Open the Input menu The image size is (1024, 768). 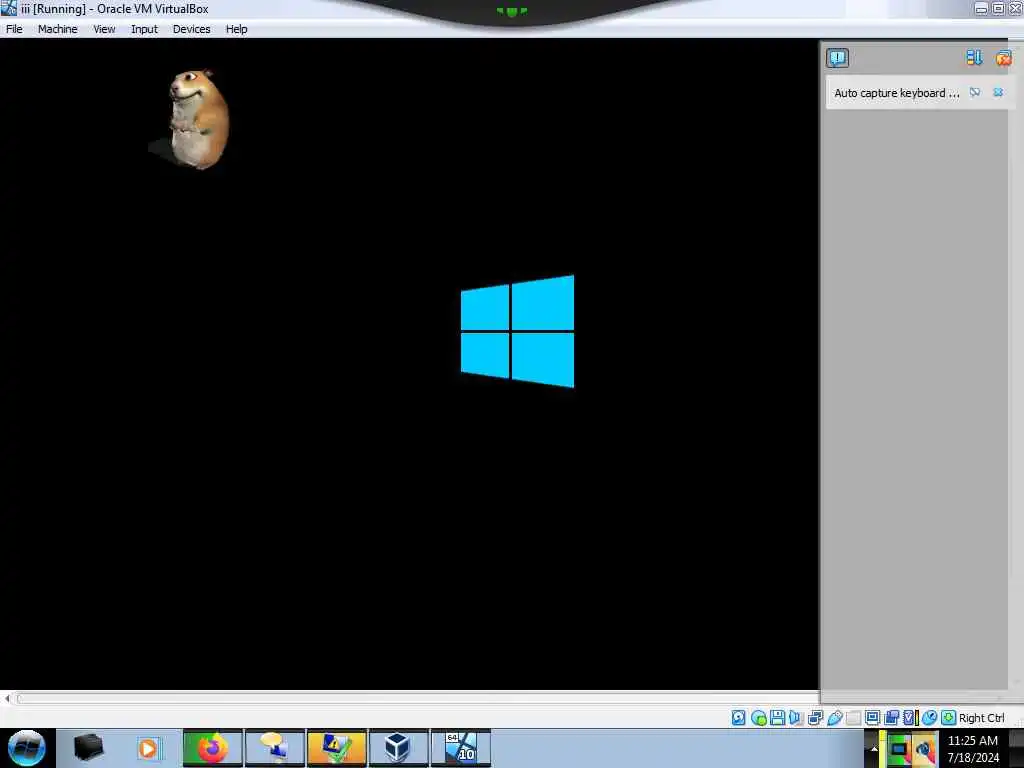144,29
